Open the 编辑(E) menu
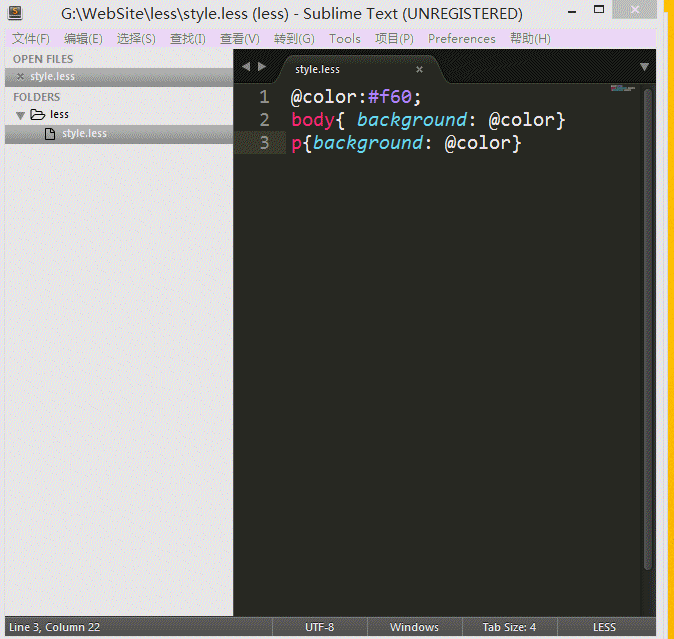This screenshot has width=674, height=639. 83,39
